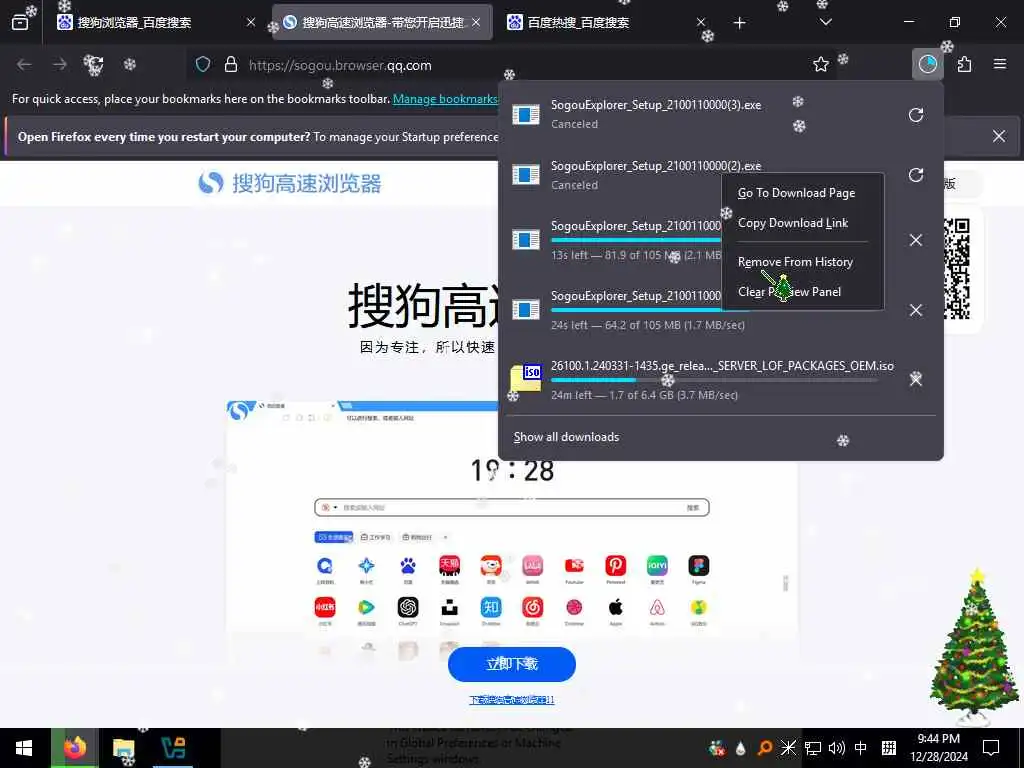This screenshot has width=1024, height=768.
Task: Click Show all downloads
Action: tap(566, 437)
